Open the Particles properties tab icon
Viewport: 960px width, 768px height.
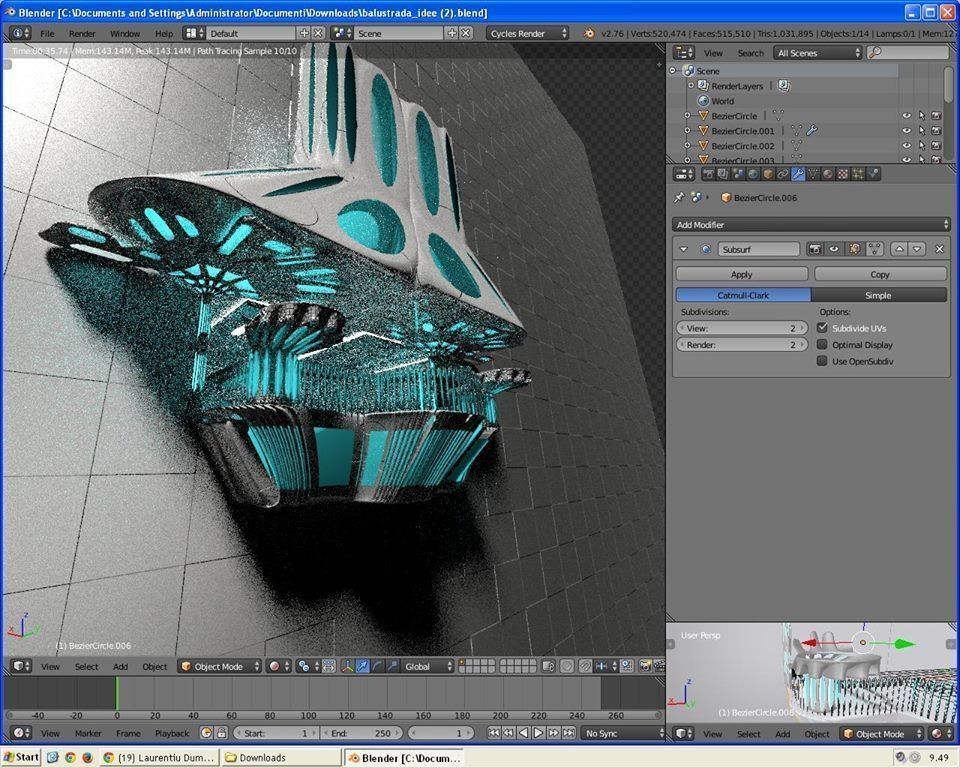click(858, 174)
